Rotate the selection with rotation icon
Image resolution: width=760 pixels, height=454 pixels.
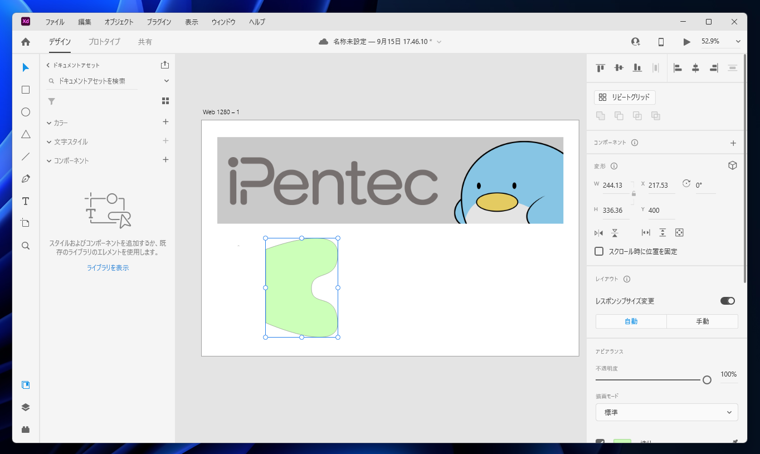[x=686, y=183]
